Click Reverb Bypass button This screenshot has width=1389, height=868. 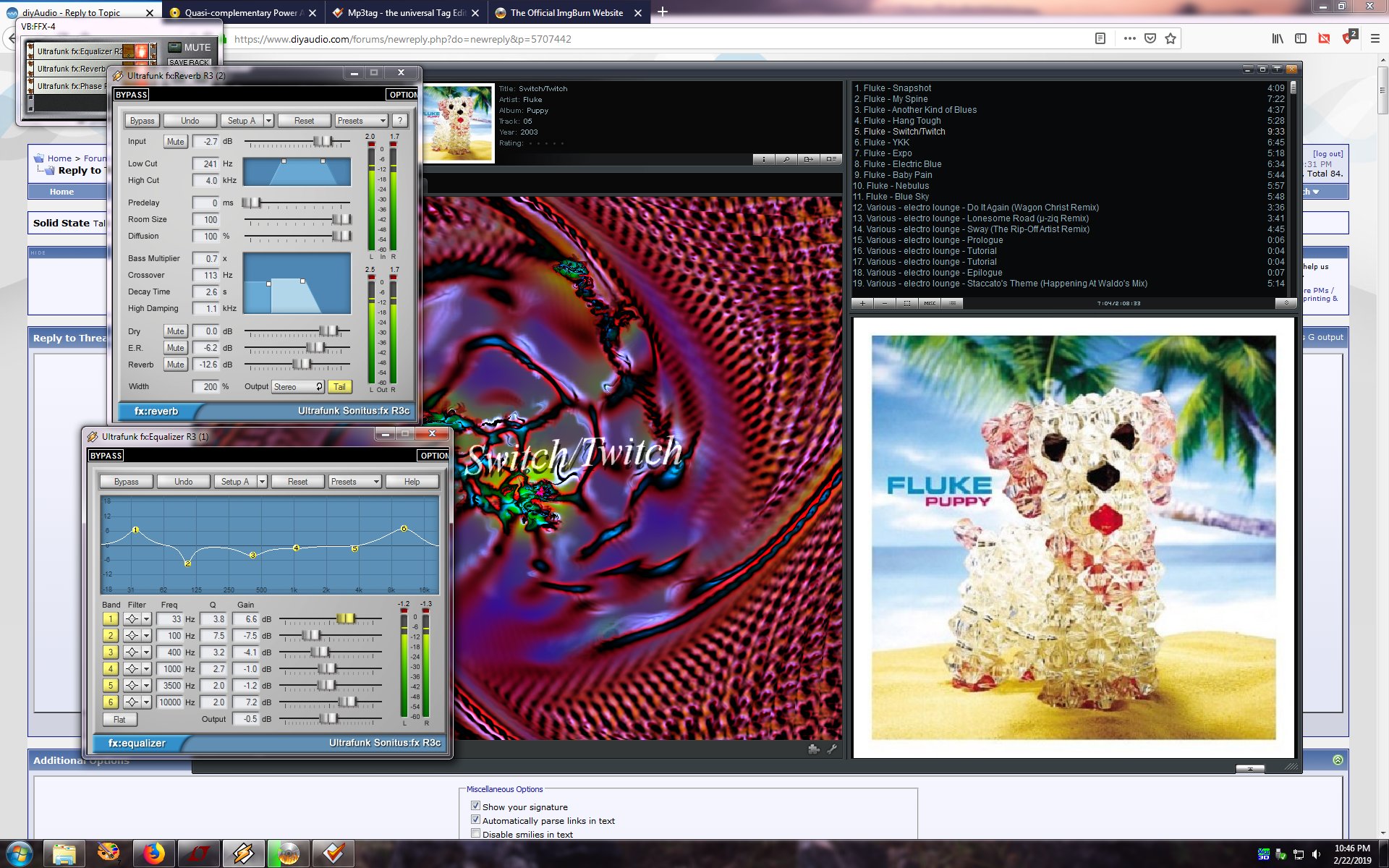[142, 121]
